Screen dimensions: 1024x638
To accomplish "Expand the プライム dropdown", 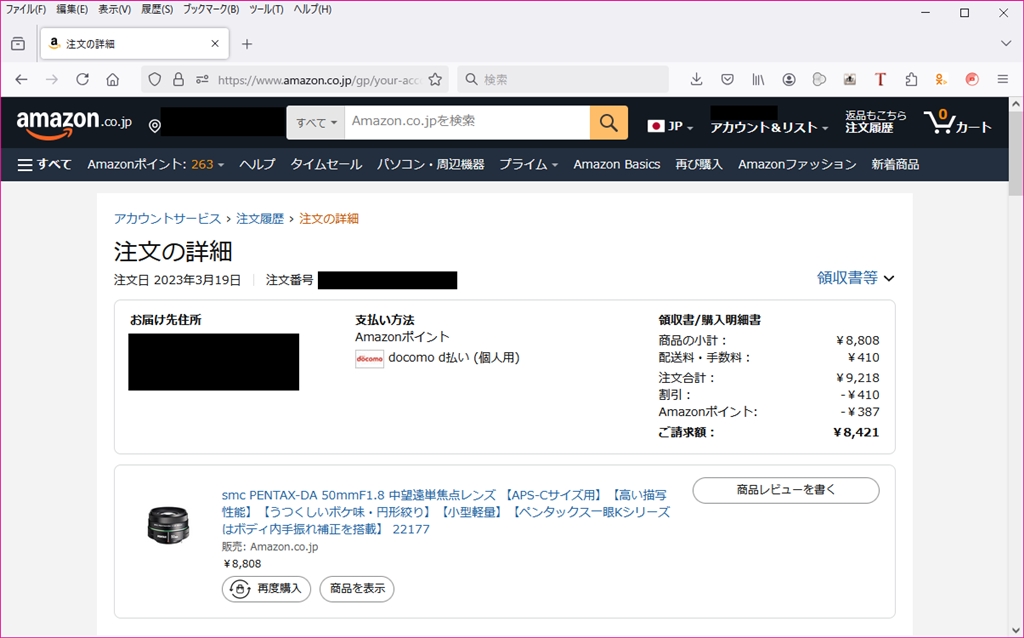I will pyautogui.click(x=528, y=165).
